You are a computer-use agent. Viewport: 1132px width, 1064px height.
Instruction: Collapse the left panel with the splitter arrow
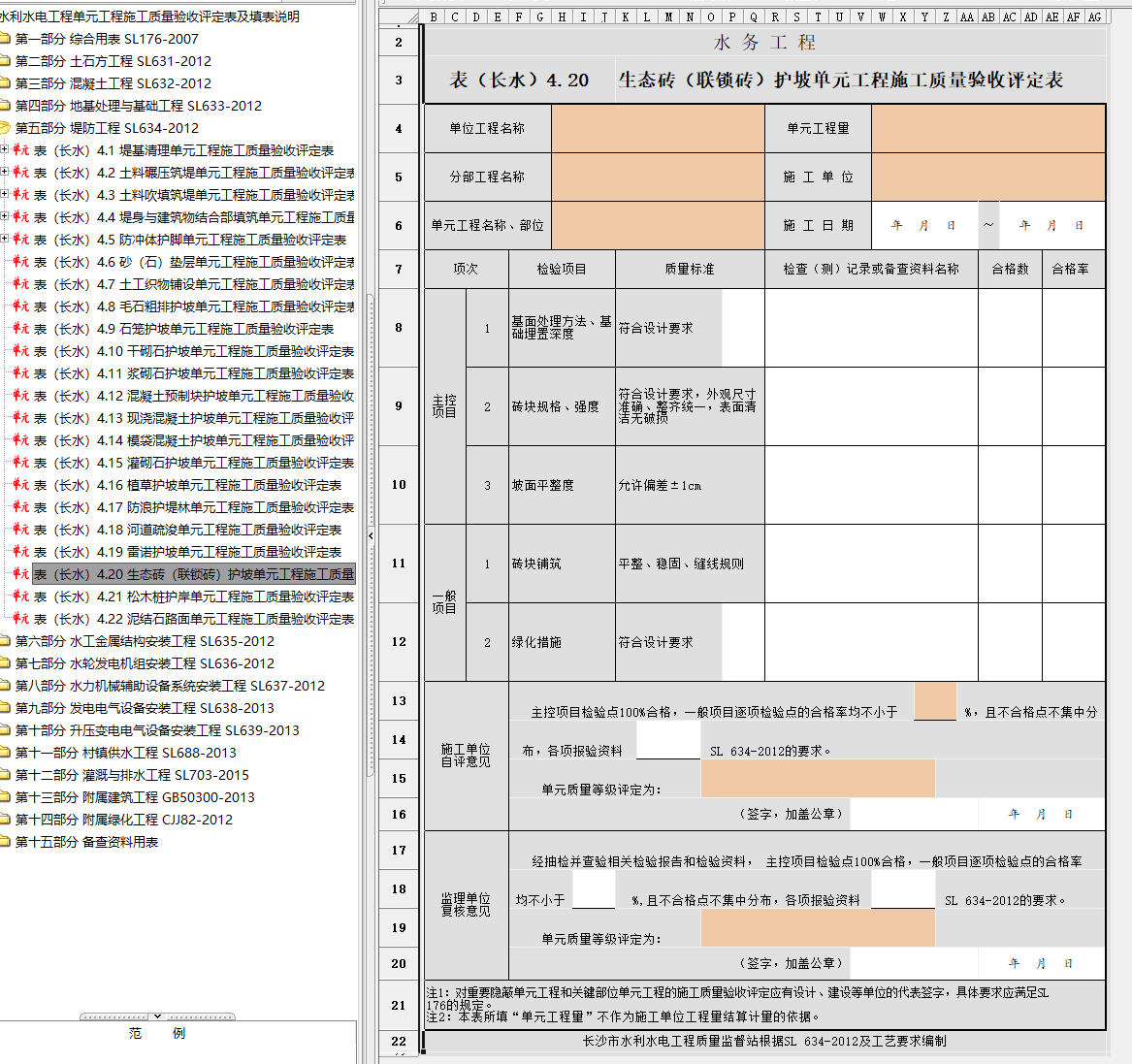pos(371,535)
